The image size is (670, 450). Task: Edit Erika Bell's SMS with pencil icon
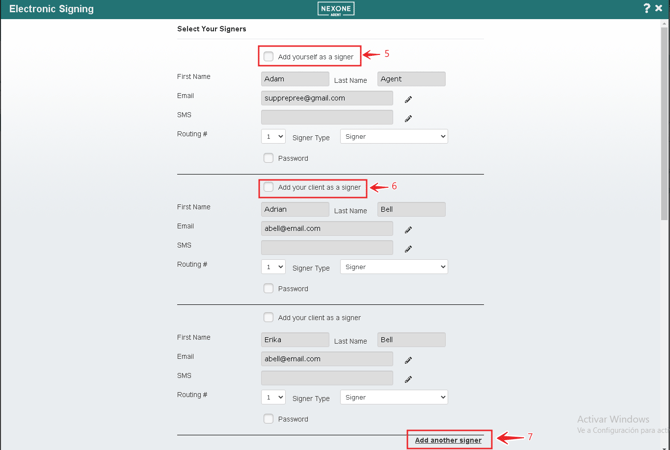click(408, 379)
